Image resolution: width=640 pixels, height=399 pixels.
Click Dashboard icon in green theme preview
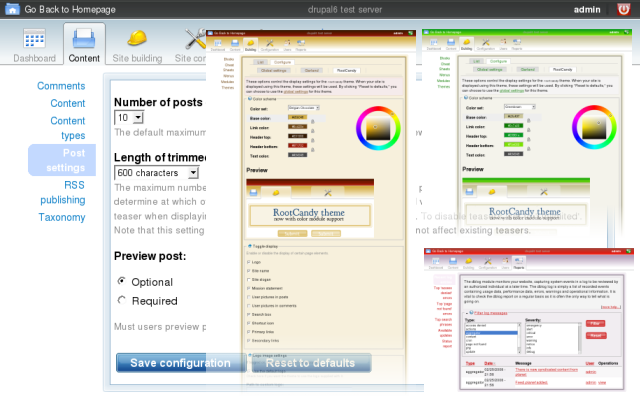(x=434, y=42)
